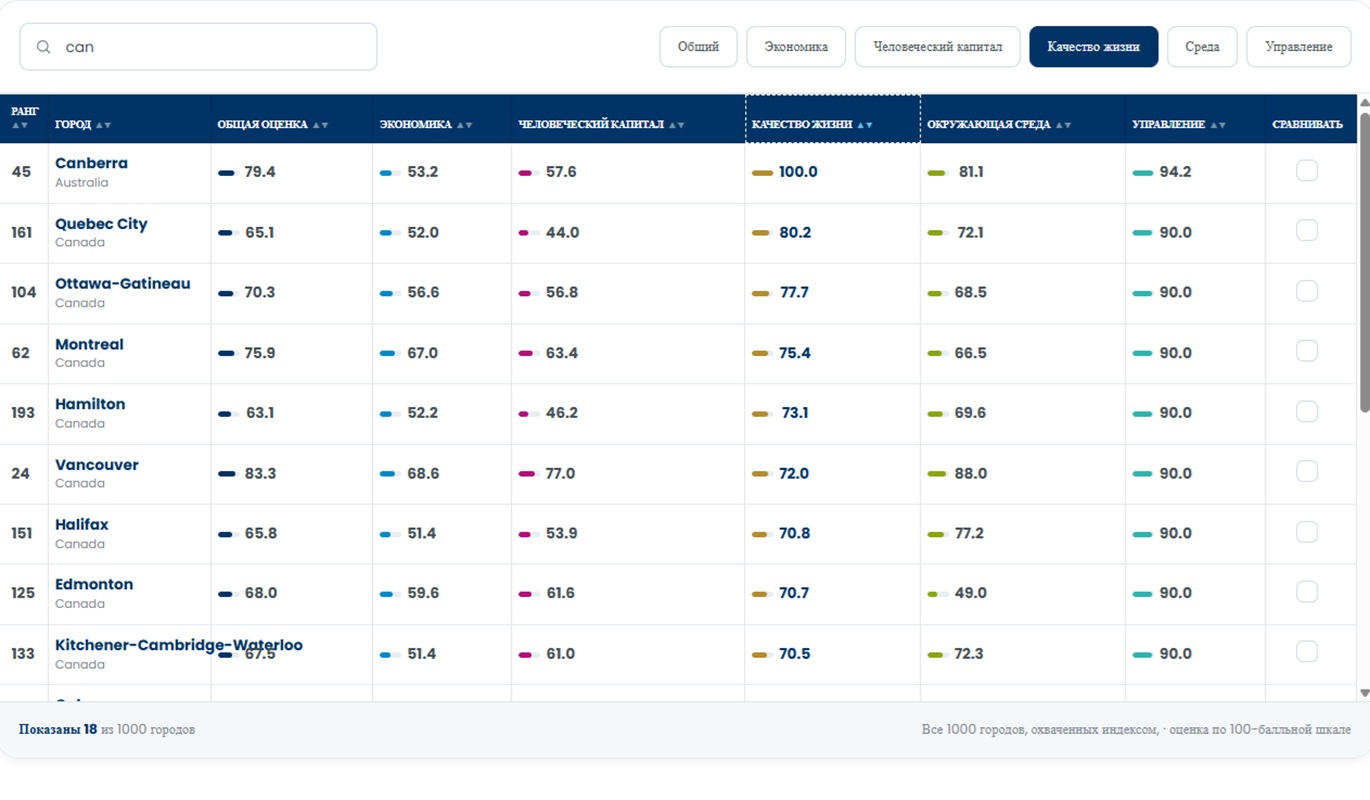Click Vancouver's environment score bar
The height and width of the screenshot is (800, 1370).
click(x=937, y=474)
